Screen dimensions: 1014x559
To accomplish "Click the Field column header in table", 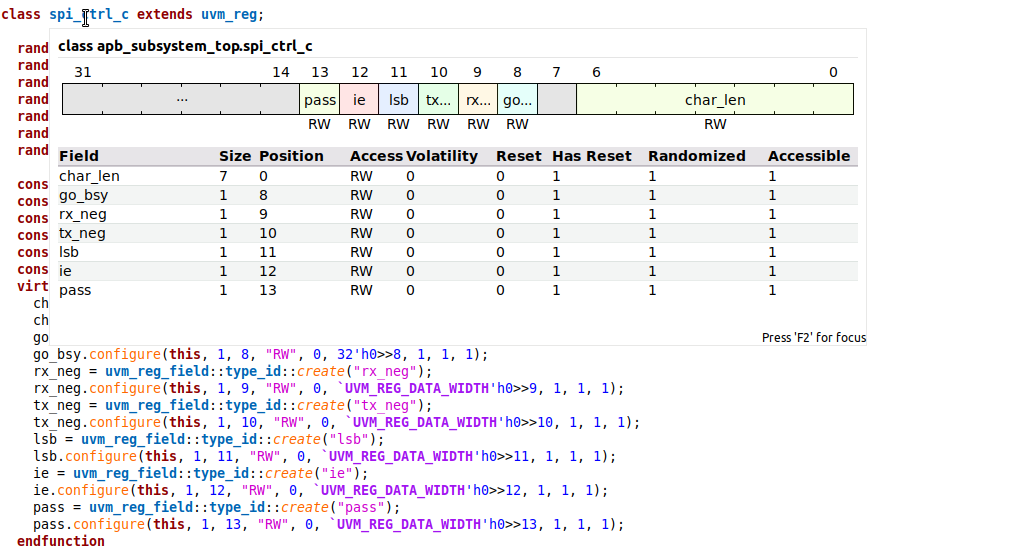I will tap(79, 156).
